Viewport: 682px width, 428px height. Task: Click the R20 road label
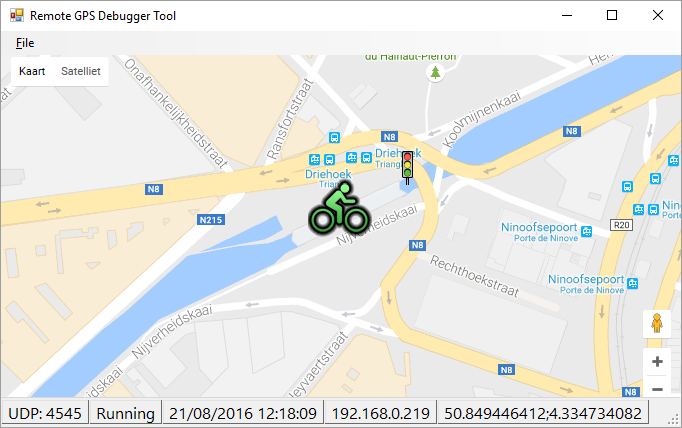(622, 225)
